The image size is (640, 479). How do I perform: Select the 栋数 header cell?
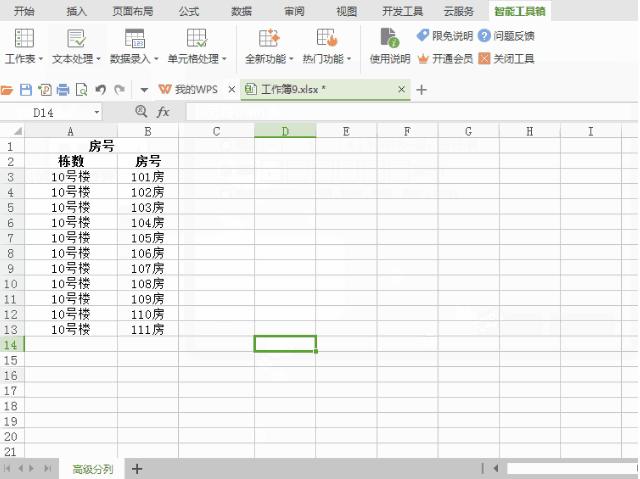(71, 161)
